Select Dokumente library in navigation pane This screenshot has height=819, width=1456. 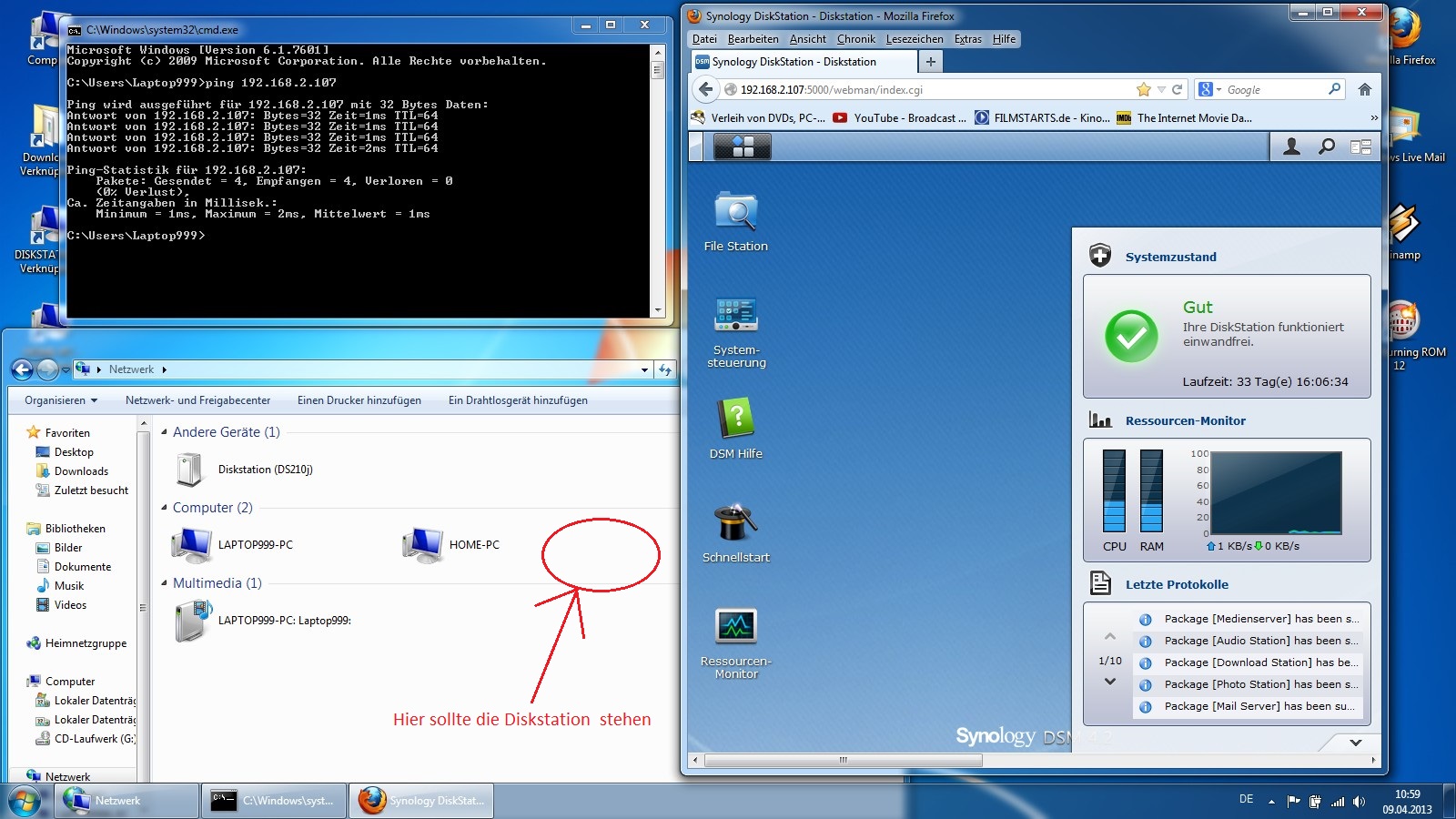[73, 567]
